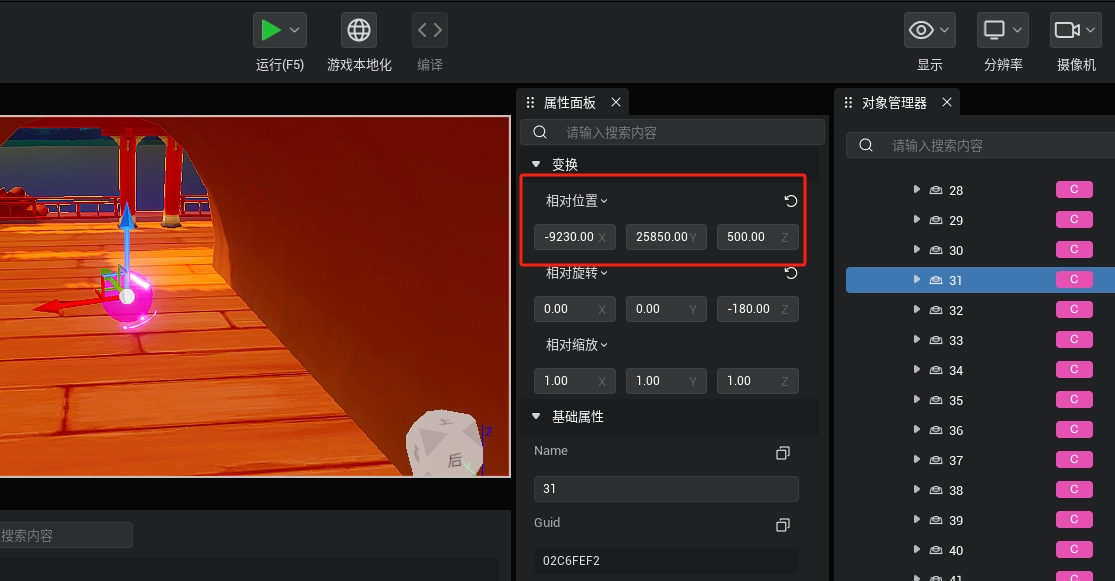Open the resolution monitor icon
Image resolution: width=1115 pixels, height=581 pixels.
point(994,30)
